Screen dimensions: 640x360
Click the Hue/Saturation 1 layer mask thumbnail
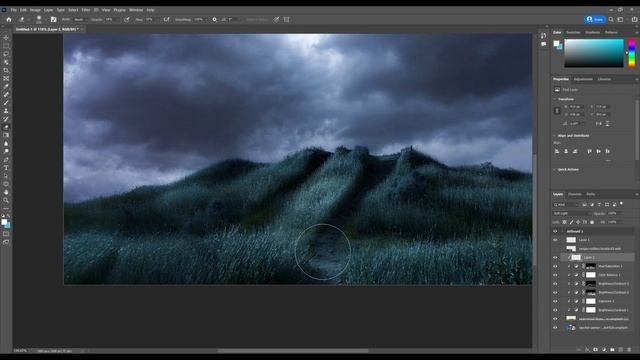(591, 266)
